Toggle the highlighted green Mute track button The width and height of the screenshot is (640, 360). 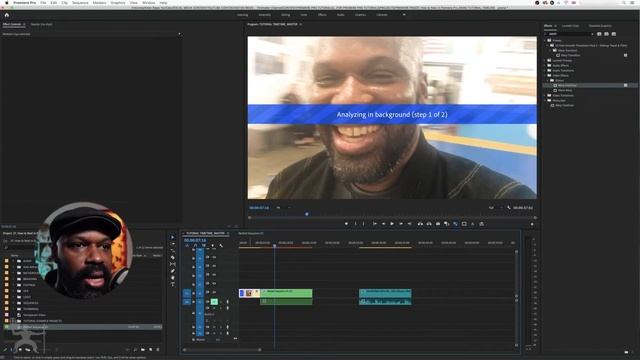point(214,302)
